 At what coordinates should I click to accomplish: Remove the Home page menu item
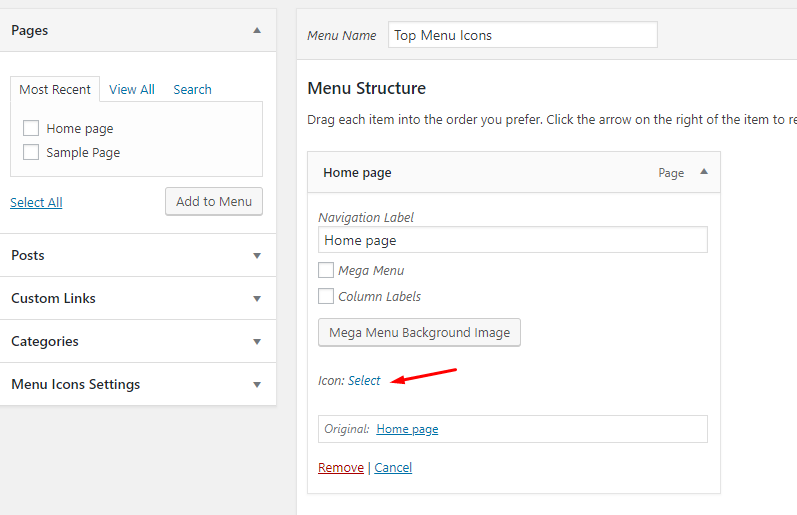tap(341, 468)
